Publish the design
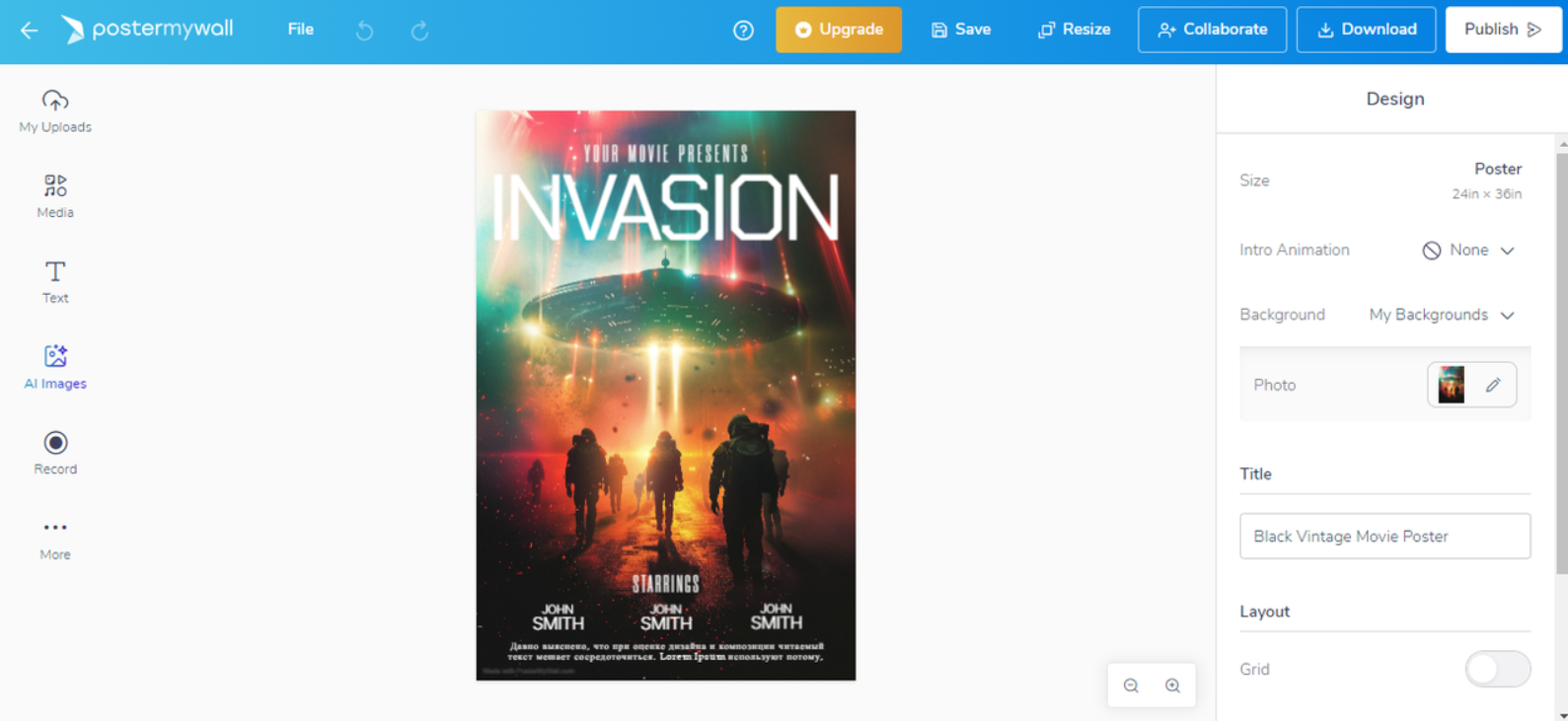1568x721 pixels. (x=1503, y=30)
